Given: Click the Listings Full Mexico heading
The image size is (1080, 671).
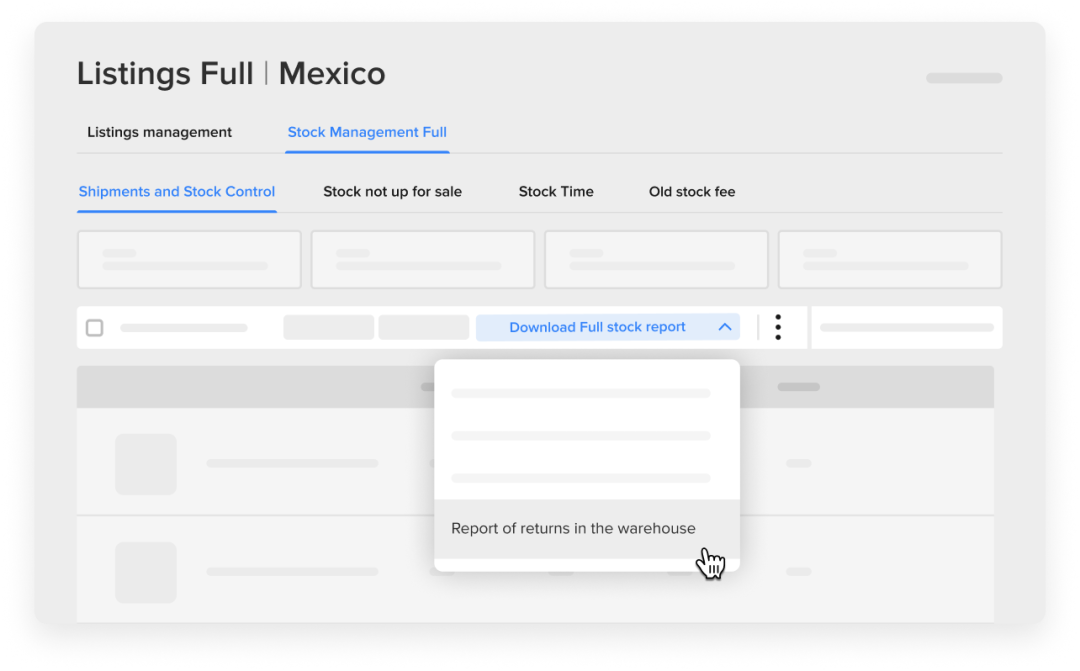Looking at the screenshot, I should 231,73.
